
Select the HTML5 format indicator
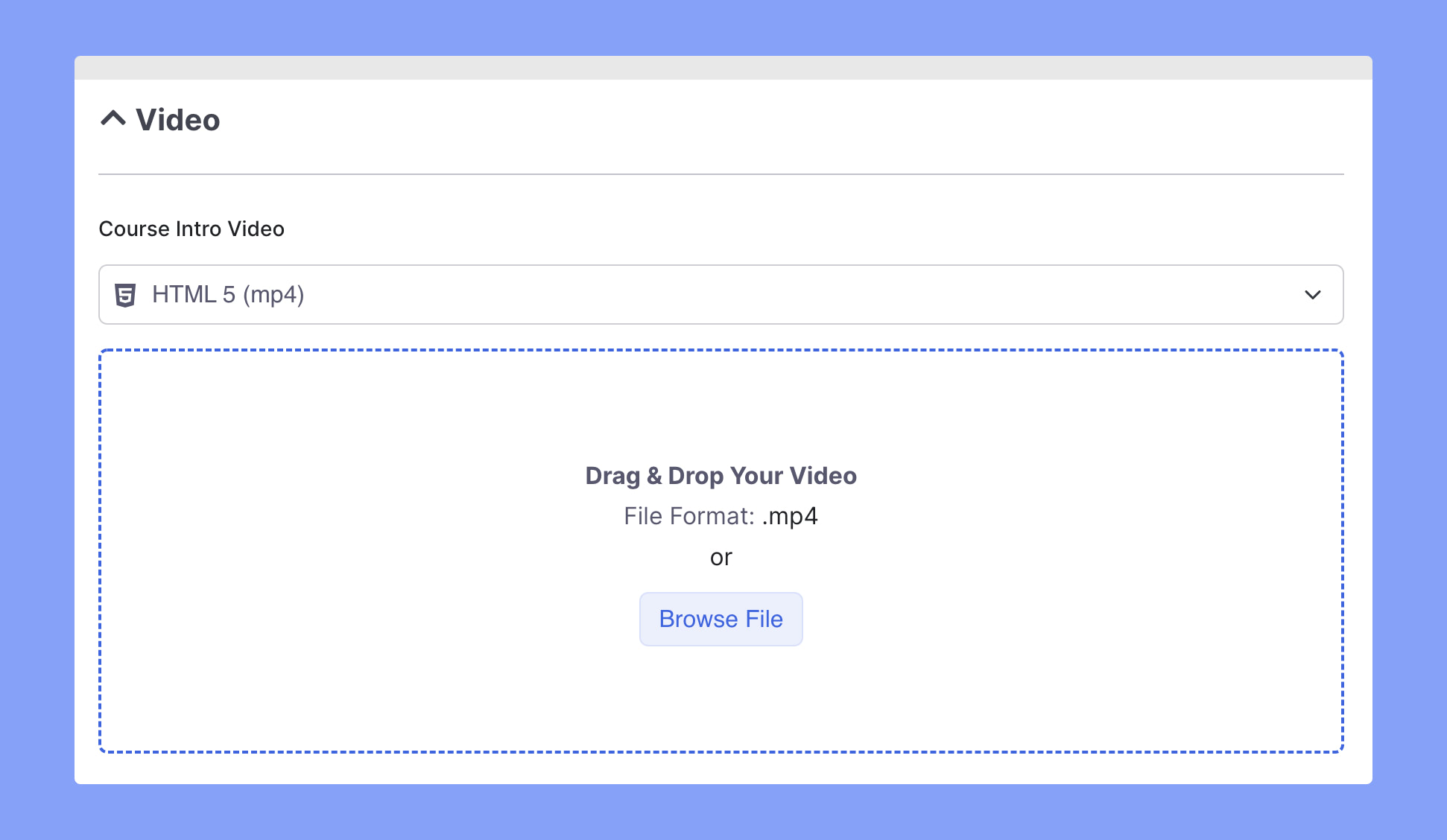128,294
